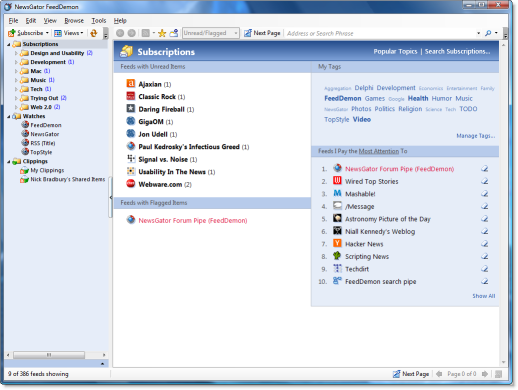Open the View menu
Screen dimensions: 518x390
point(50,21)
